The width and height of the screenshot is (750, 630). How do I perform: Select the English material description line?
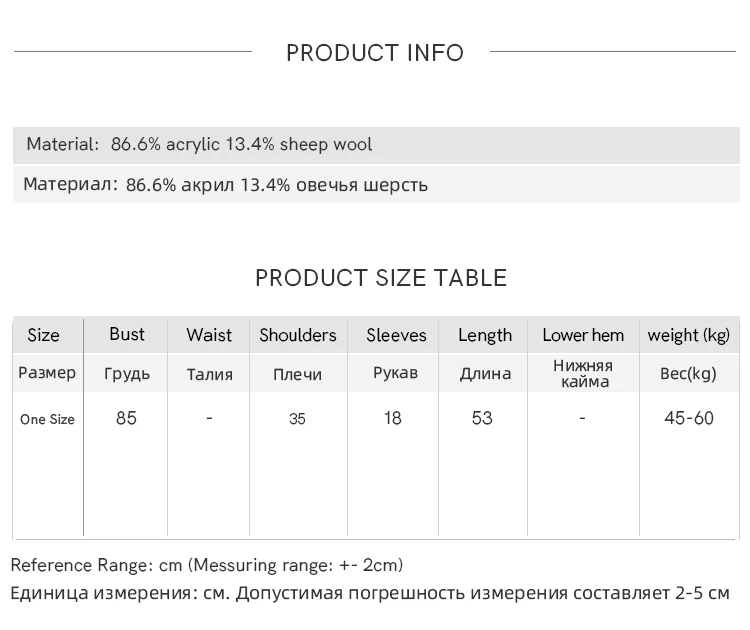tap(199, 144)
